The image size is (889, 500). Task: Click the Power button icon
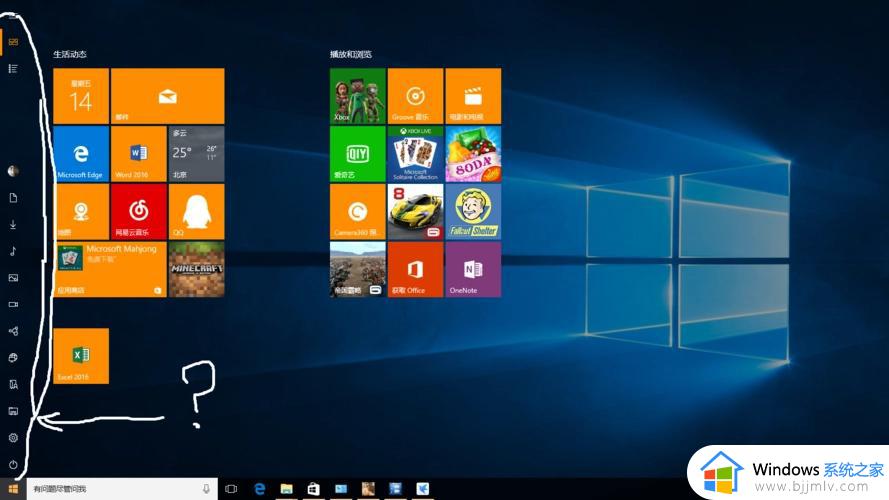click(x=13, y=464)
